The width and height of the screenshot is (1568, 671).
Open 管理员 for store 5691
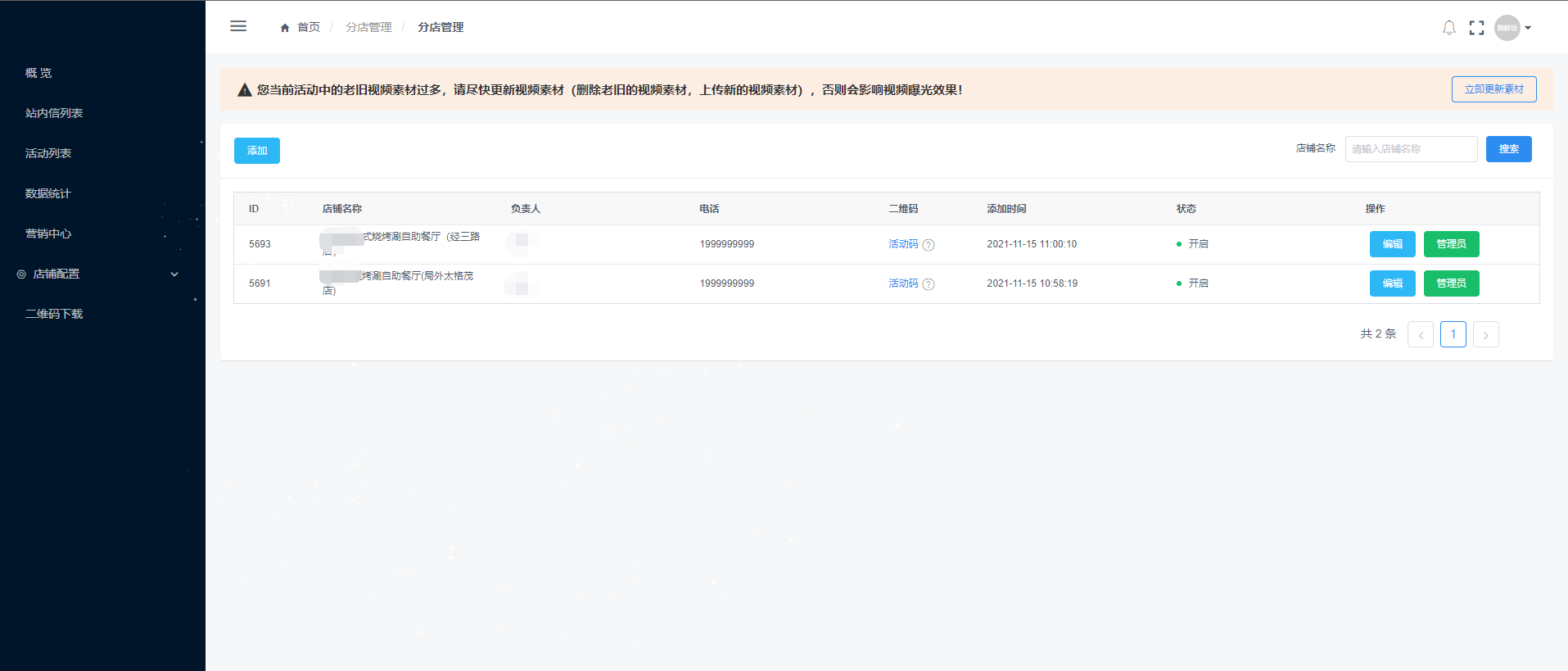pos(1451,283)
